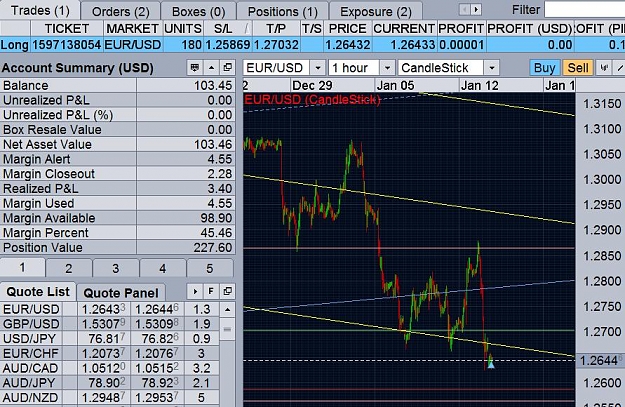Switch to layout tab 3
This screenshot has width=625, height=407.
[x=116, y=268]
